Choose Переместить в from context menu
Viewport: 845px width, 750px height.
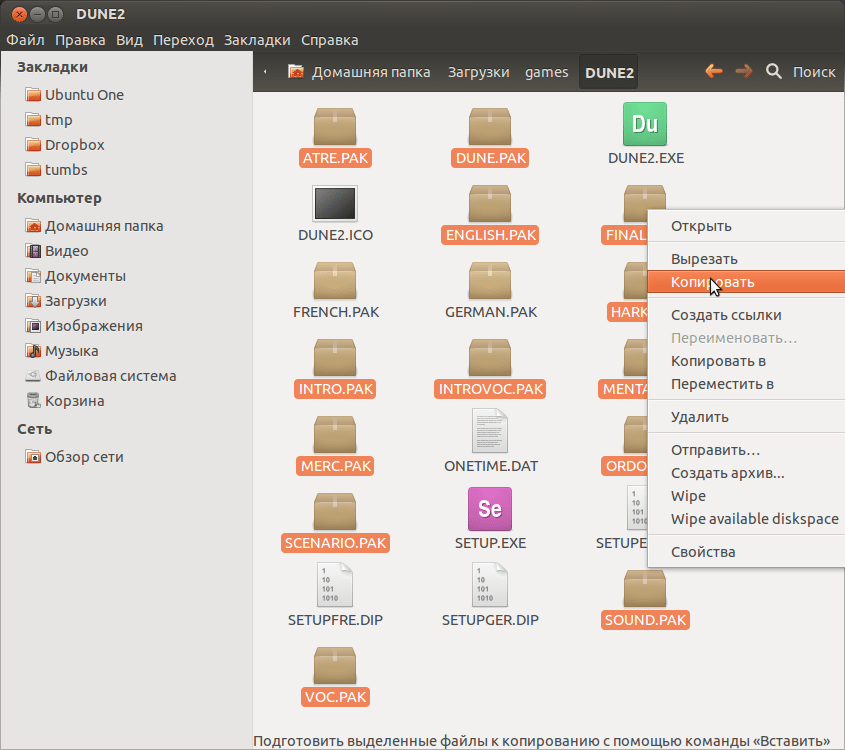tap(746, 384)
